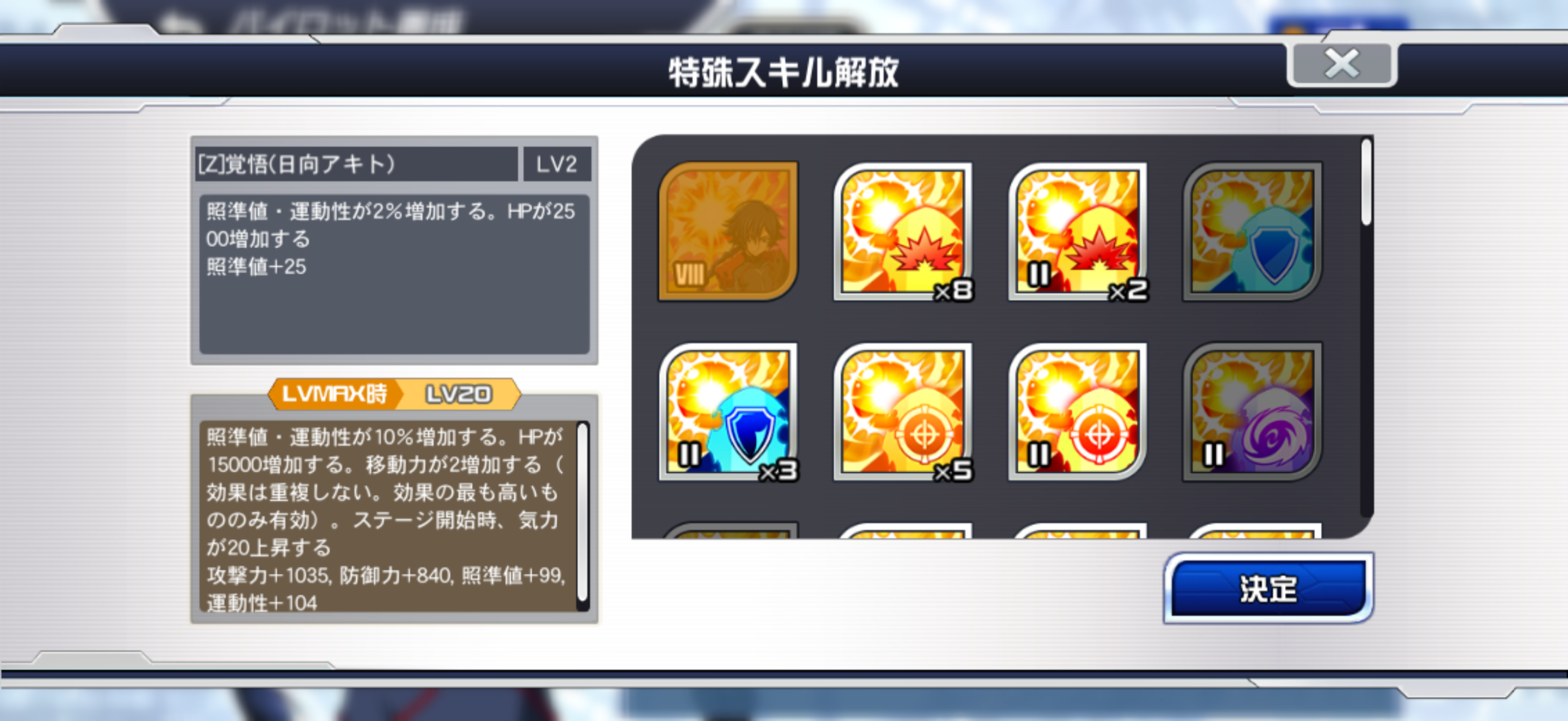Select the red attack chip x8
The image size is (1568, 721).
pyautogui.click(x=903, y=231)
